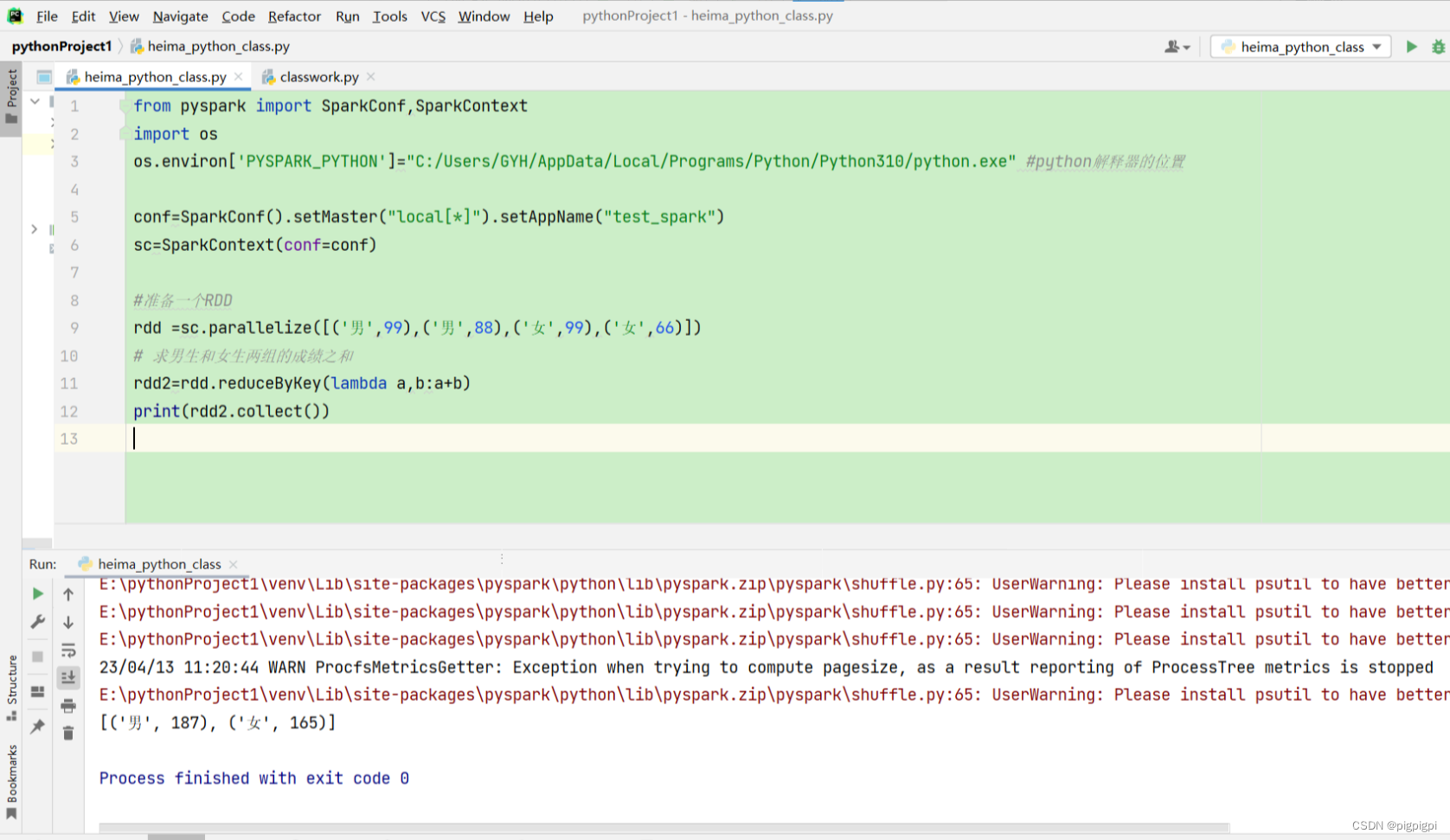The height and width of the screenshot is (840, 1450).
Task: Open the Code menu
Action: pos(238,16)
